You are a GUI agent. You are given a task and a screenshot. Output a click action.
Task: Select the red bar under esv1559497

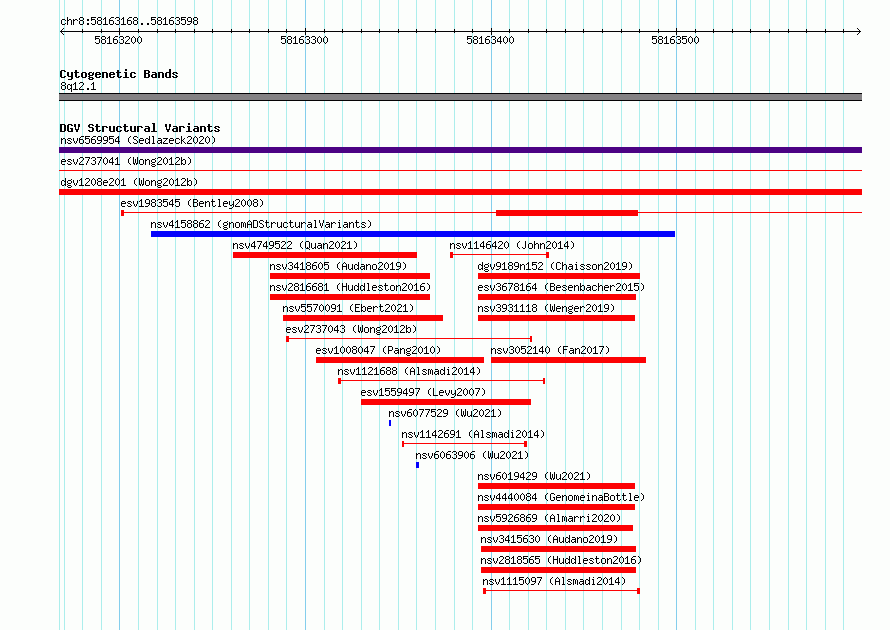(446, 402)
